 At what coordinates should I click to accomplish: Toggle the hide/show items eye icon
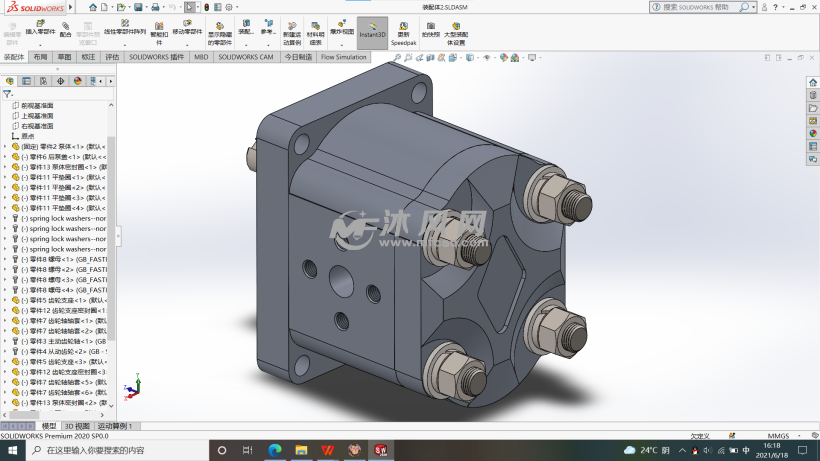click(x=486, y=58)
